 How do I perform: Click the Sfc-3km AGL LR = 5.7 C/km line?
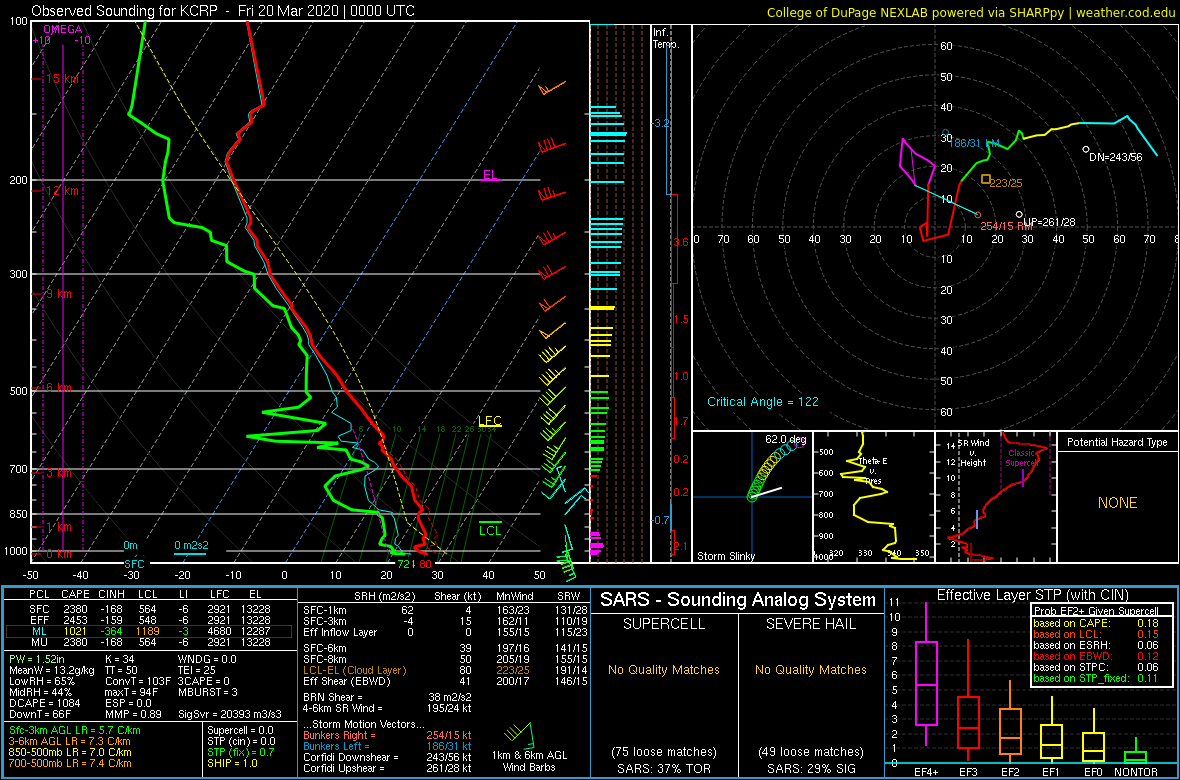coord(75,730)
